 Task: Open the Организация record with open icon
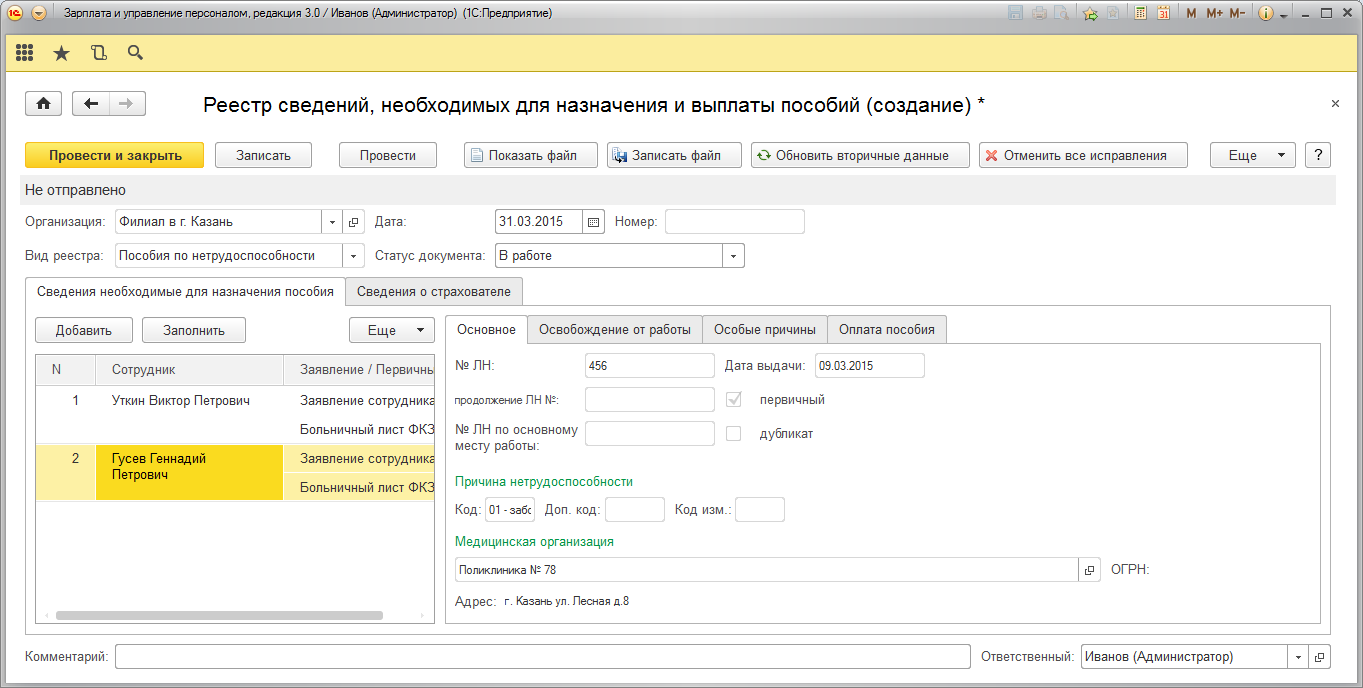click(353, 222)
